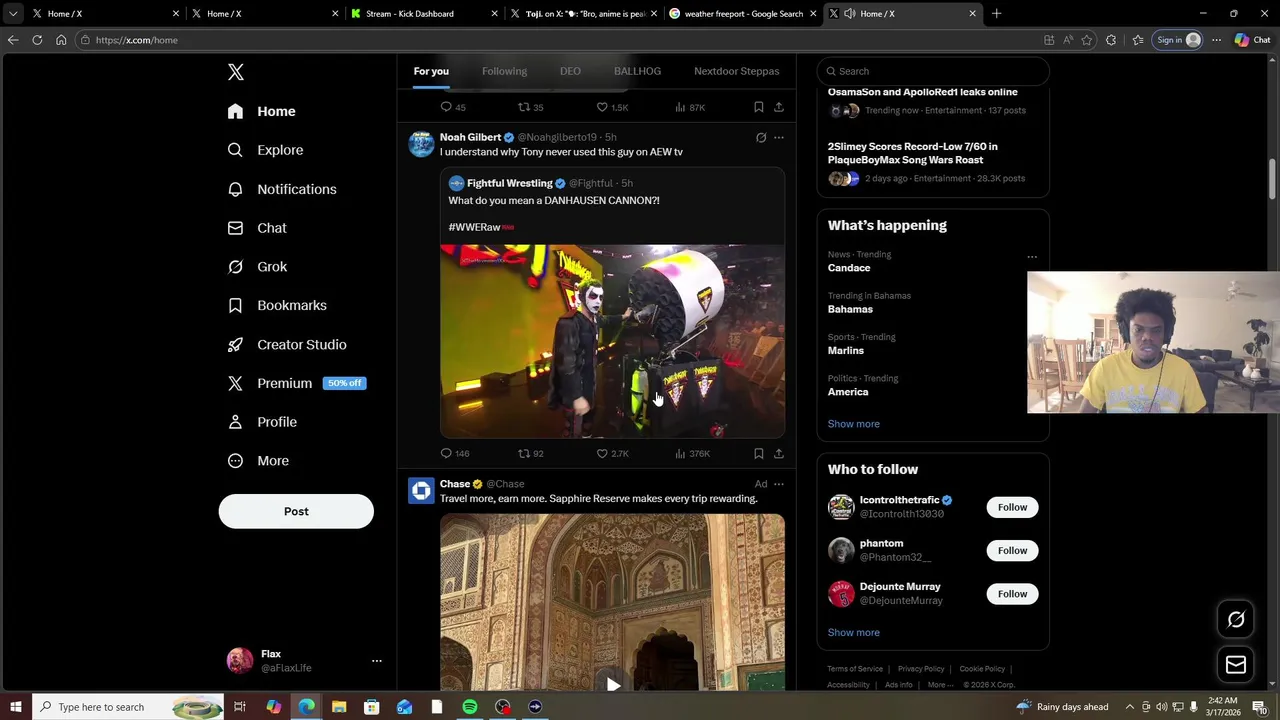1280x720 pixels.
Task: Open the America trending topic
Action: pyautogui.click(x=848, y=392)
